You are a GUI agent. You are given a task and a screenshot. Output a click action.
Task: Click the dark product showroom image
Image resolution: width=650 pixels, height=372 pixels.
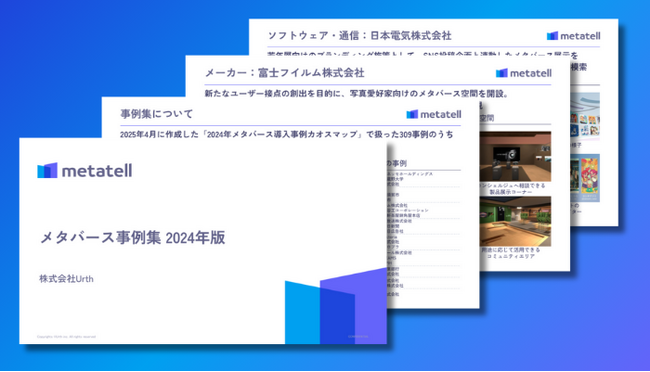coord(515,157)
